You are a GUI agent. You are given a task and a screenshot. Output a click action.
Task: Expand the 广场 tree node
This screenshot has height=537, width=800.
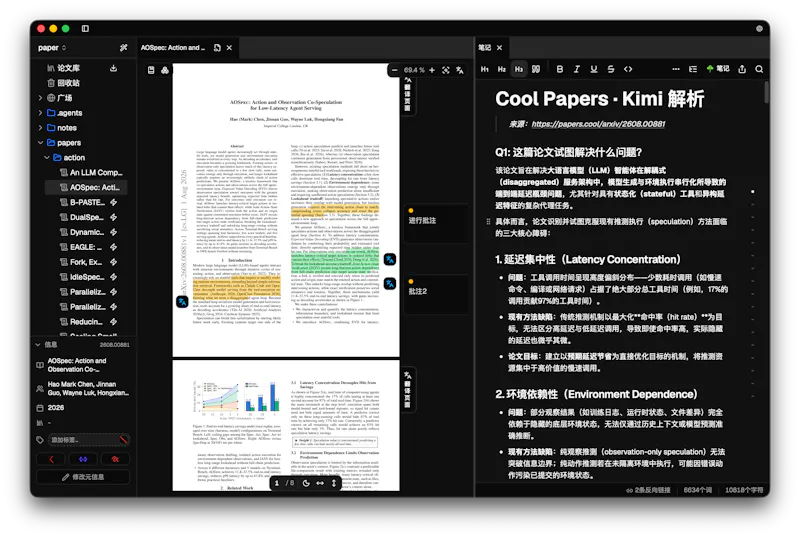pos(40,97)
